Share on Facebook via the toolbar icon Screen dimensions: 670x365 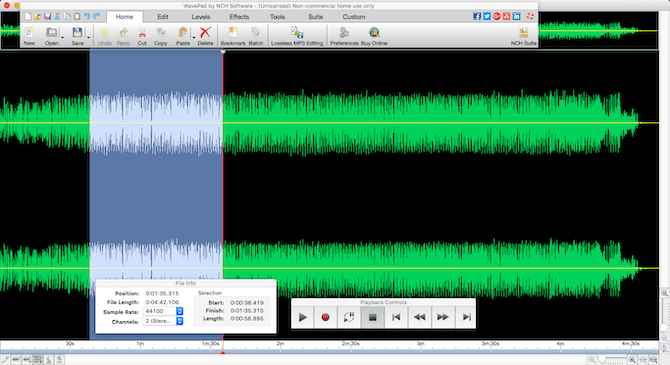477,16
